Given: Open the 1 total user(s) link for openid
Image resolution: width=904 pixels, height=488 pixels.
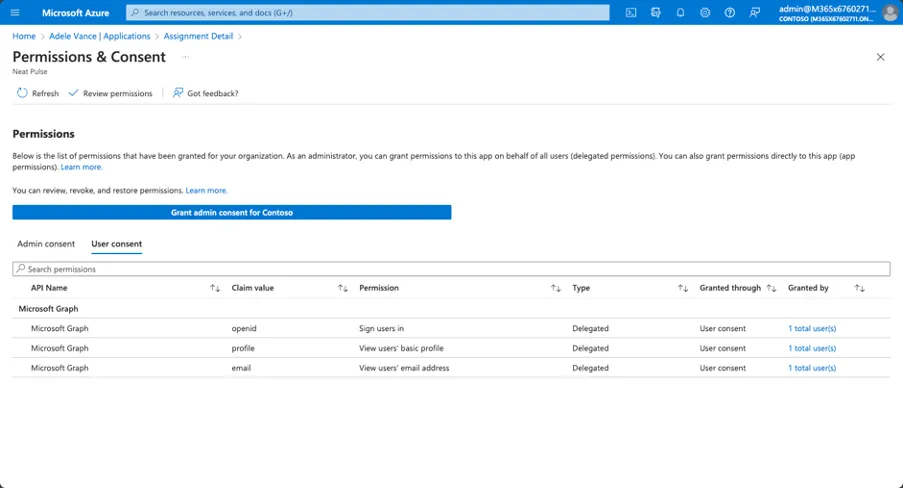Looking at the screenshot, I should point(812,328).
